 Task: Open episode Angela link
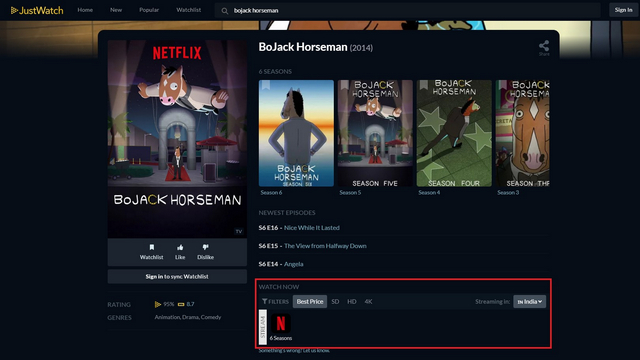(x=293, y=264)
